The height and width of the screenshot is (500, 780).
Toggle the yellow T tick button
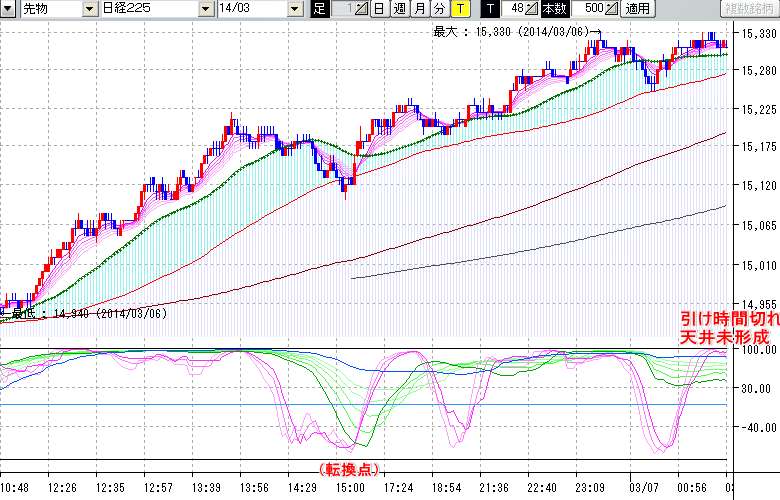tap(459, 9)
